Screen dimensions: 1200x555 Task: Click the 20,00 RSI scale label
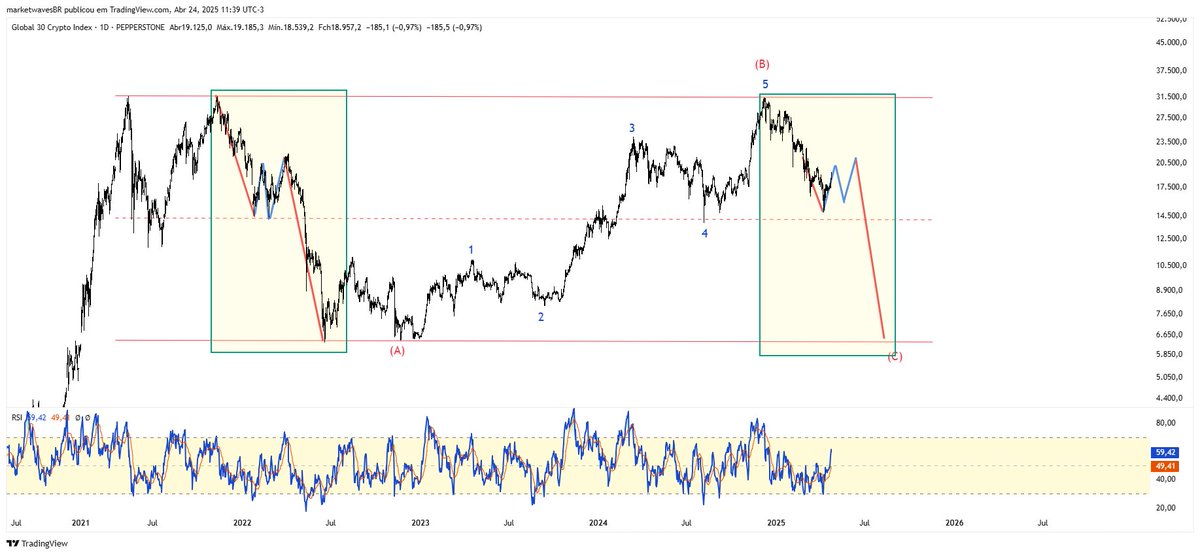[x=1166, y=508]
